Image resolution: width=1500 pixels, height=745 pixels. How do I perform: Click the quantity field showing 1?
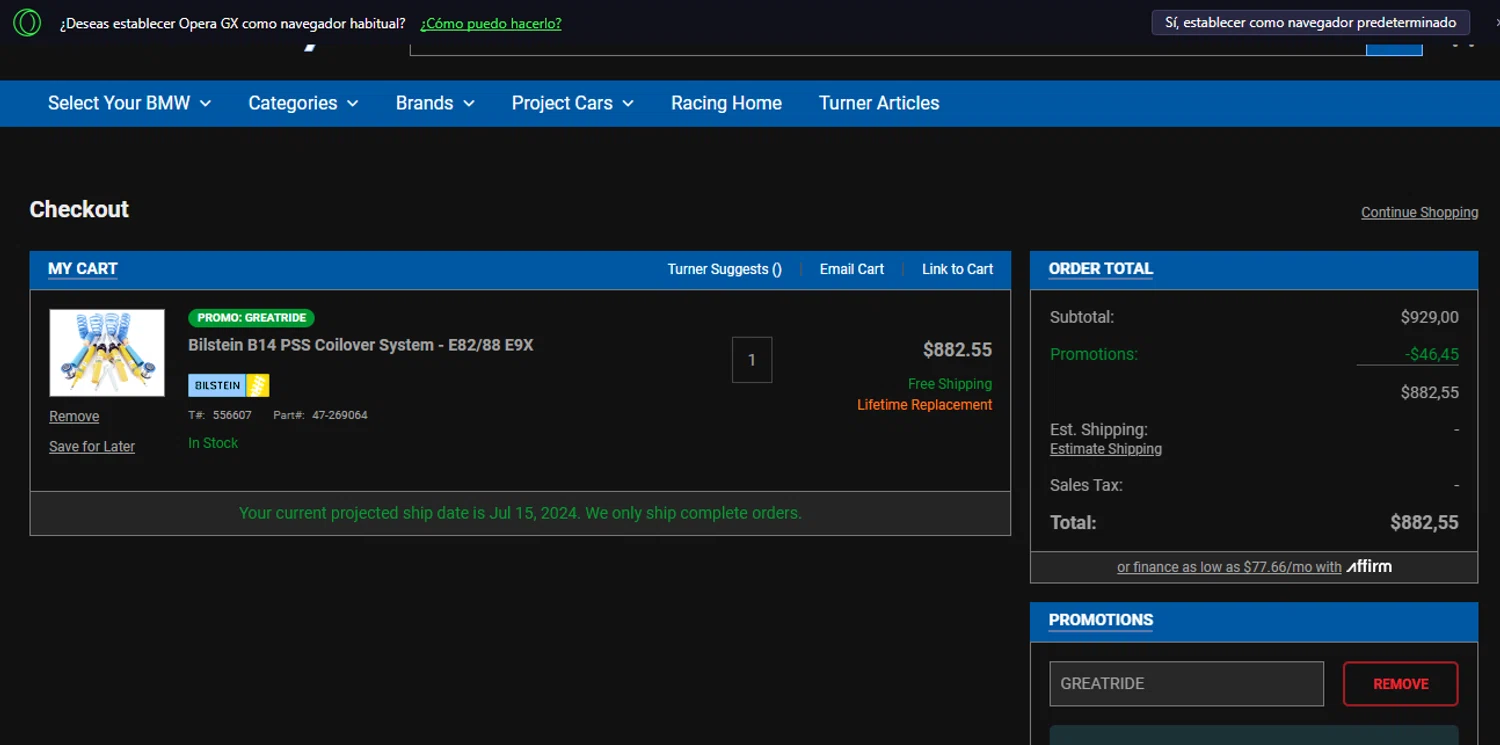click(x=752, y=360)
